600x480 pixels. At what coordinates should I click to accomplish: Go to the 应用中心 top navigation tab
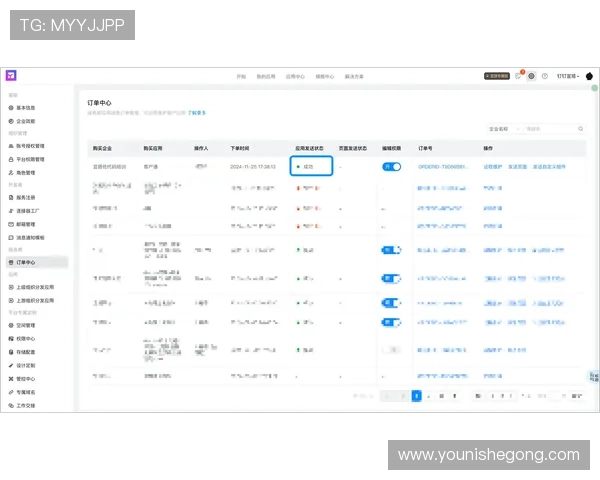pos(295,77)
